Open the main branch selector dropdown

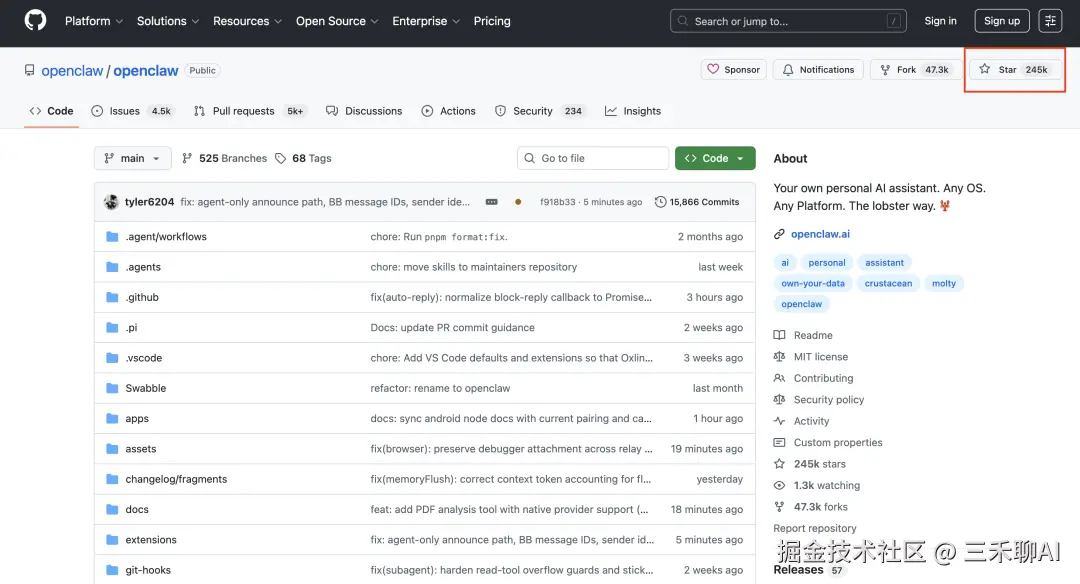click(132, 158)
